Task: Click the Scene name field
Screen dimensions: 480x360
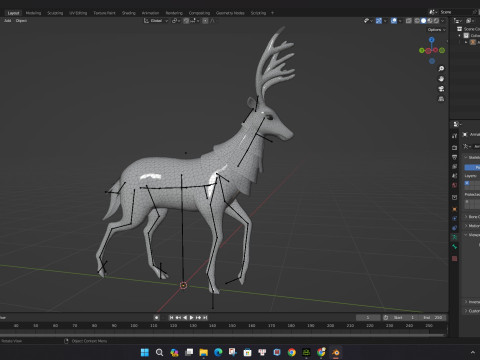Action: point(455,12)
